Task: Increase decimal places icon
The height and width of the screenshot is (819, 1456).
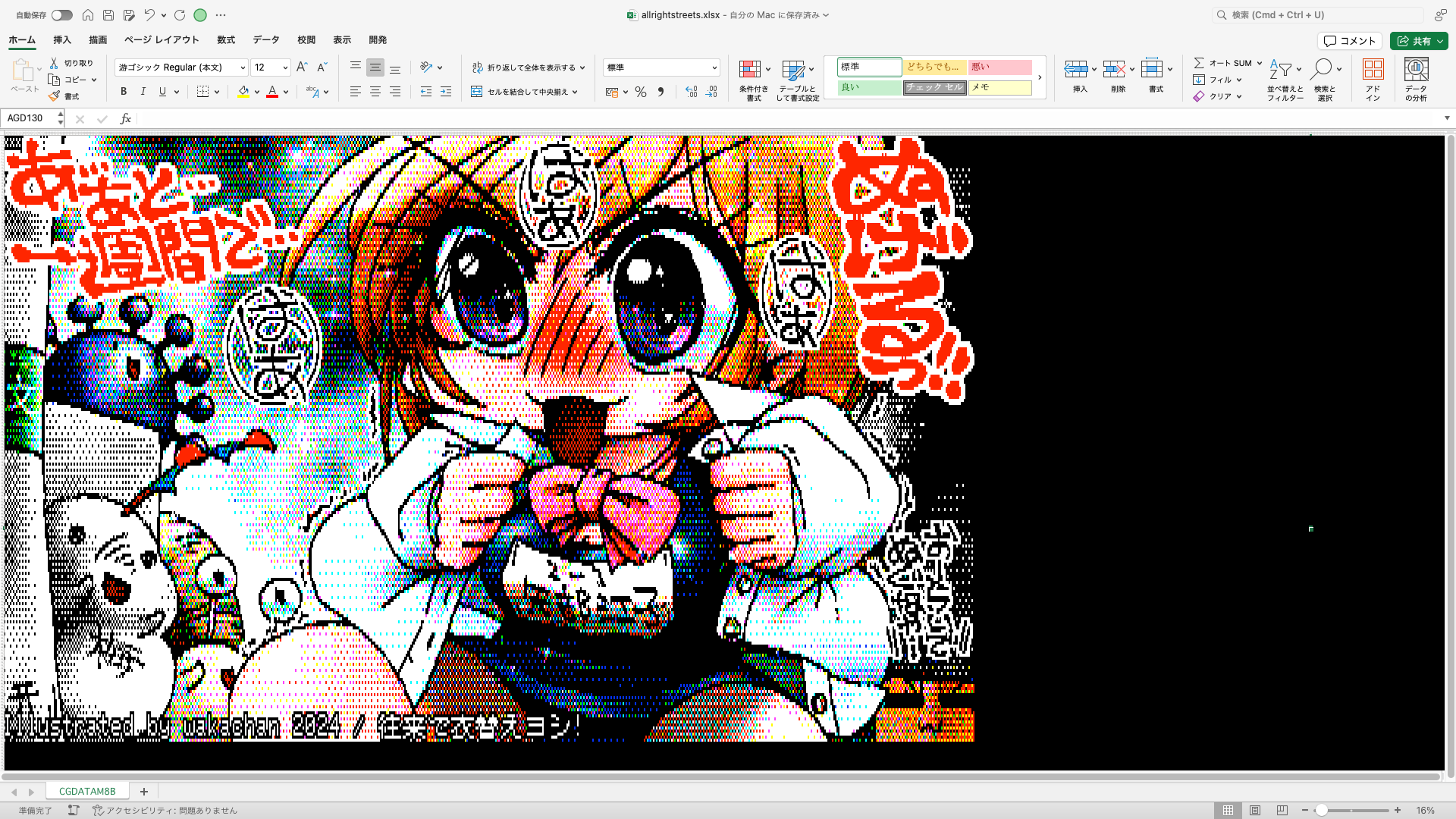Action: (x=691, y=92)
